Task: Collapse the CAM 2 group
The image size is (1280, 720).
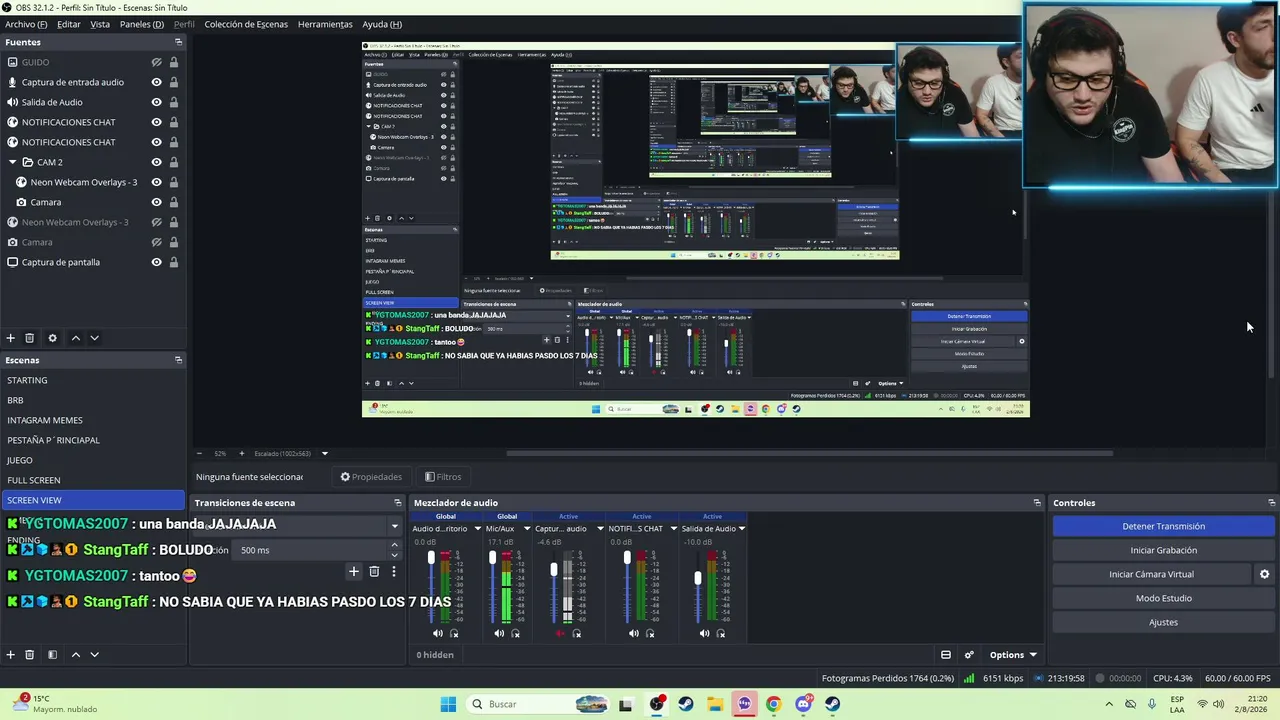Action: [12, 162]
